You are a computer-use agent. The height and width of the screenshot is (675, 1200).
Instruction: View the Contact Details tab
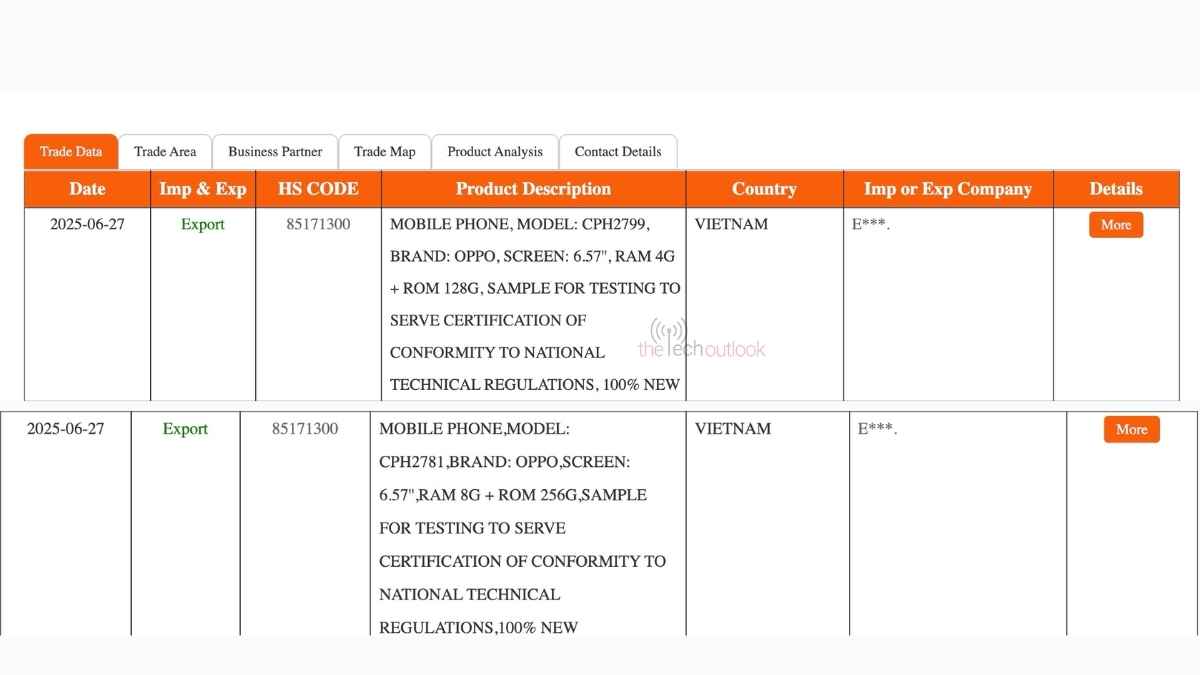[618, 152]
